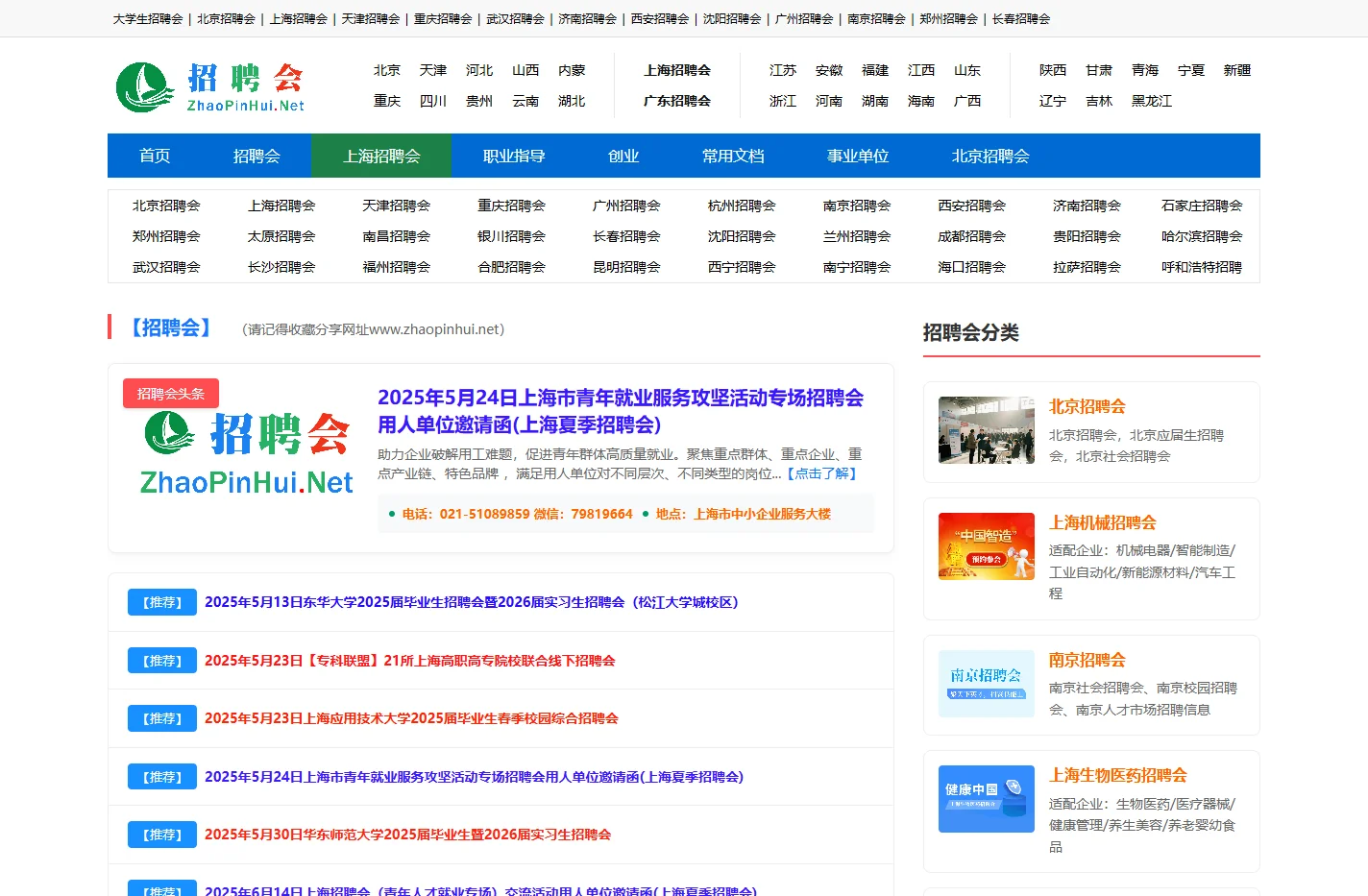The image size is (1368, 896).
Task: Go to 首页 in navigation bar
Action: pos(155,156)
